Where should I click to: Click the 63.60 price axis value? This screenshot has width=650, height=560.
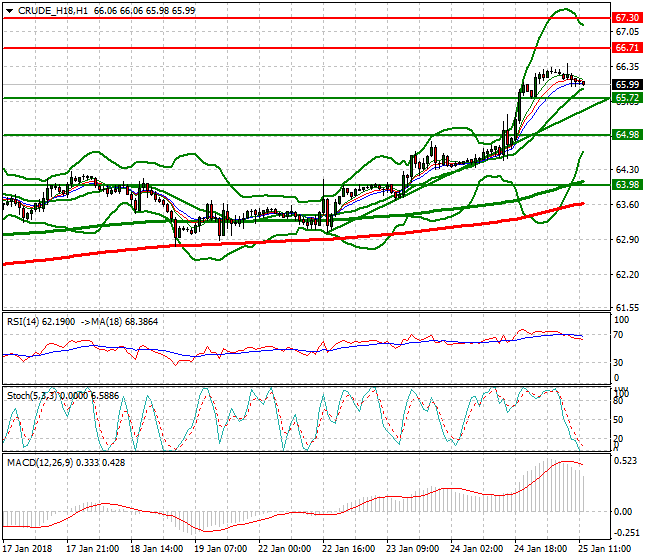(627, 205)
